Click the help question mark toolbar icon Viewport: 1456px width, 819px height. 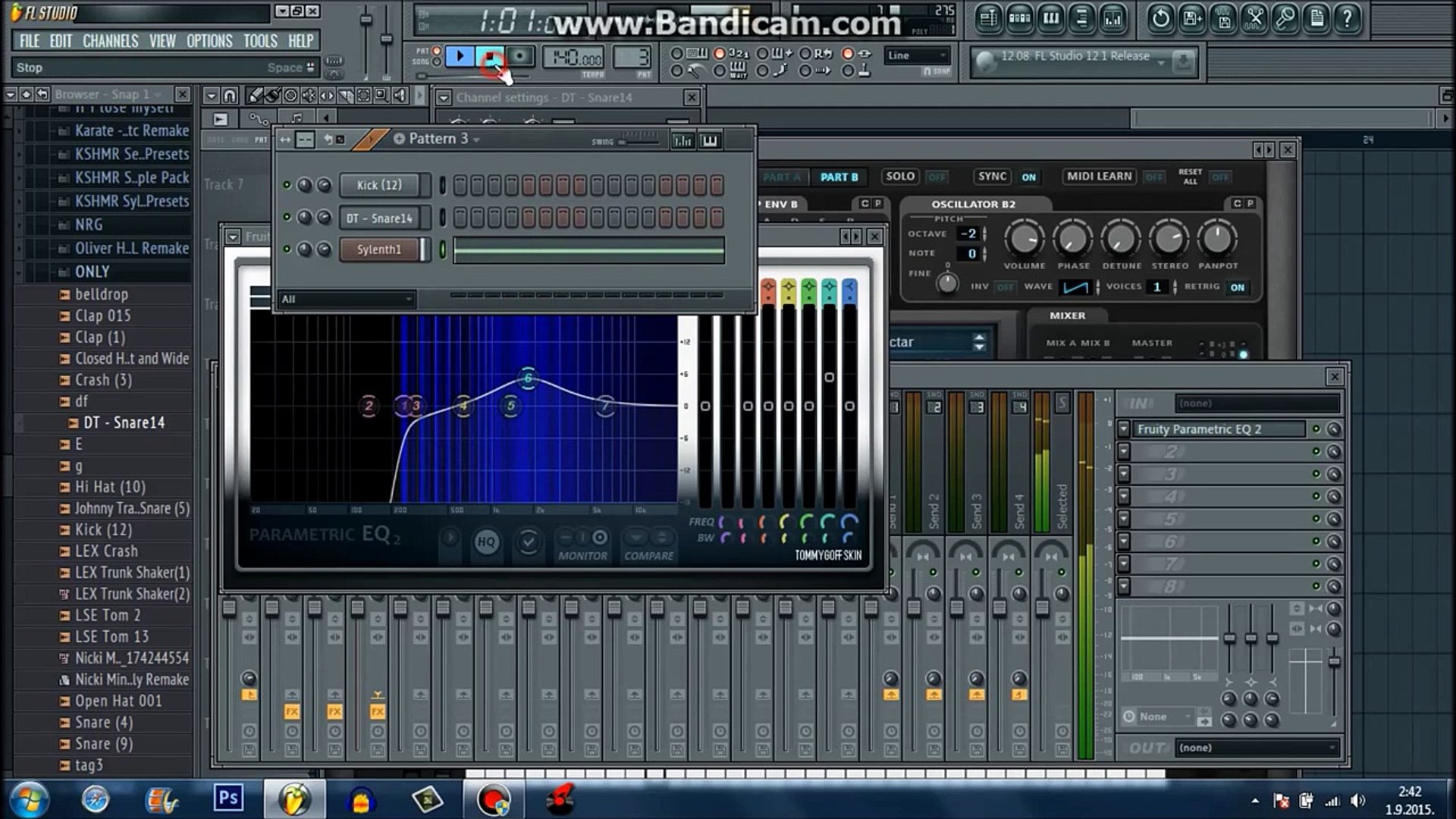click(x=1347, y=19)
